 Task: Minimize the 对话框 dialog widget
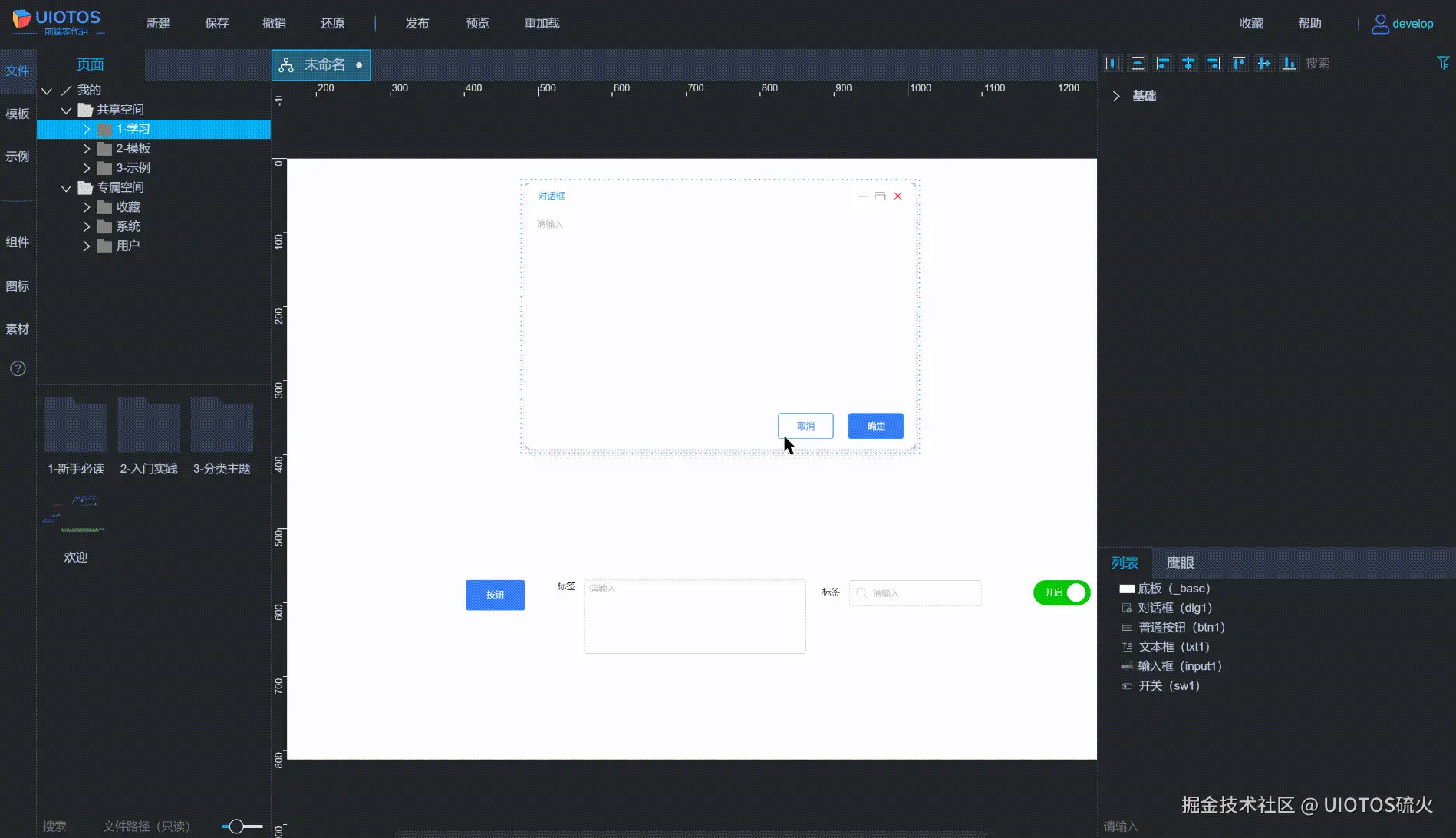(x=862, y=196)
